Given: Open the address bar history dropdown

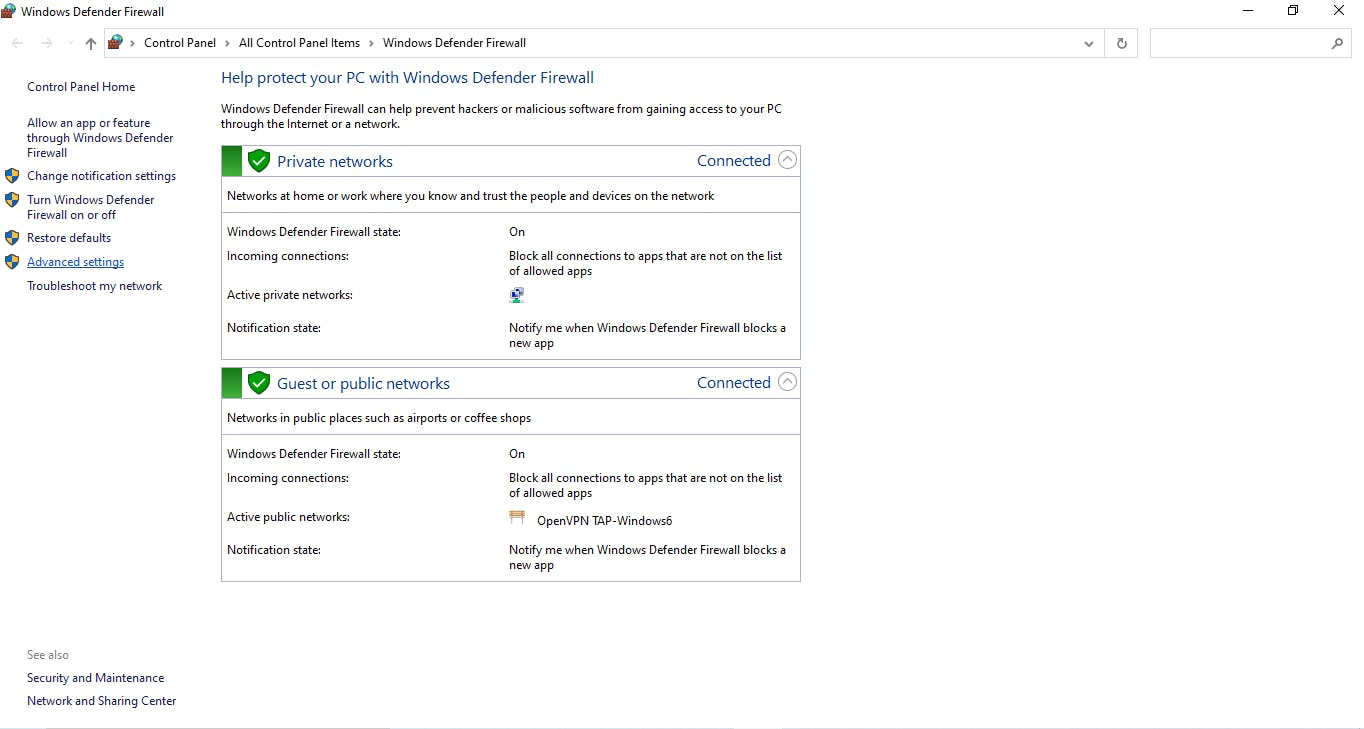Looking at the screenshot, I should pos(1089,43).
